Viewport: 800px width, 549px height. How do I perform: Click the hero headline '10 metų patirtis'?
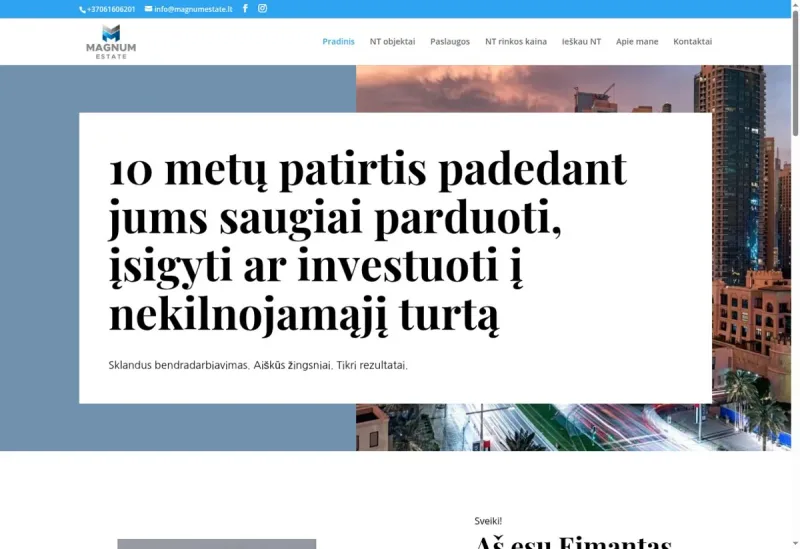[x=367, y=242]
